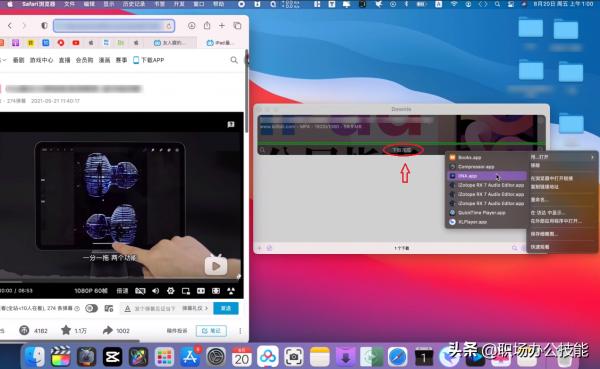Open Spotlight search in menu bar
The width and height of the screenshot is (600, 369).
coord(497,4)
